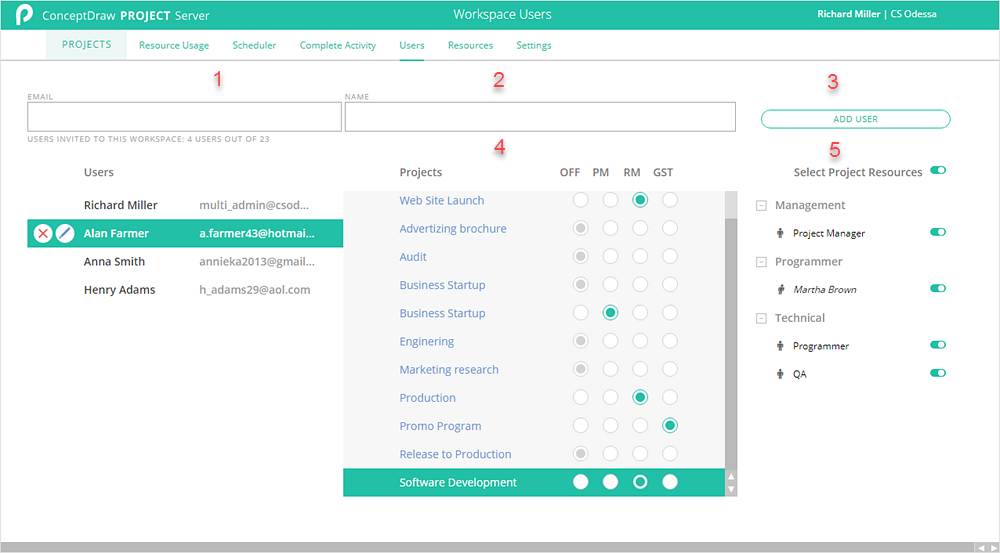
Task: Collapse the Technical resource group
Action: [761, 318]
